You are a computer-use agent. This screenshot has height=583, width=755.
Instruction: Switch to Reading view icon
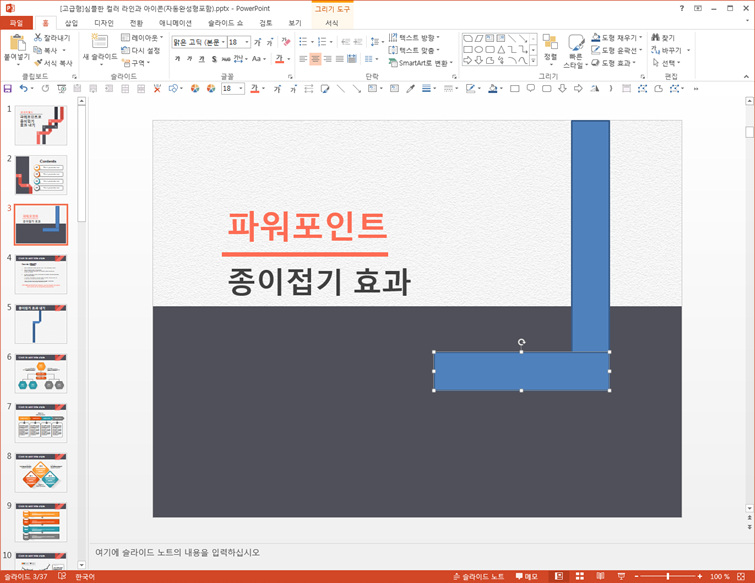coord(600,576)
